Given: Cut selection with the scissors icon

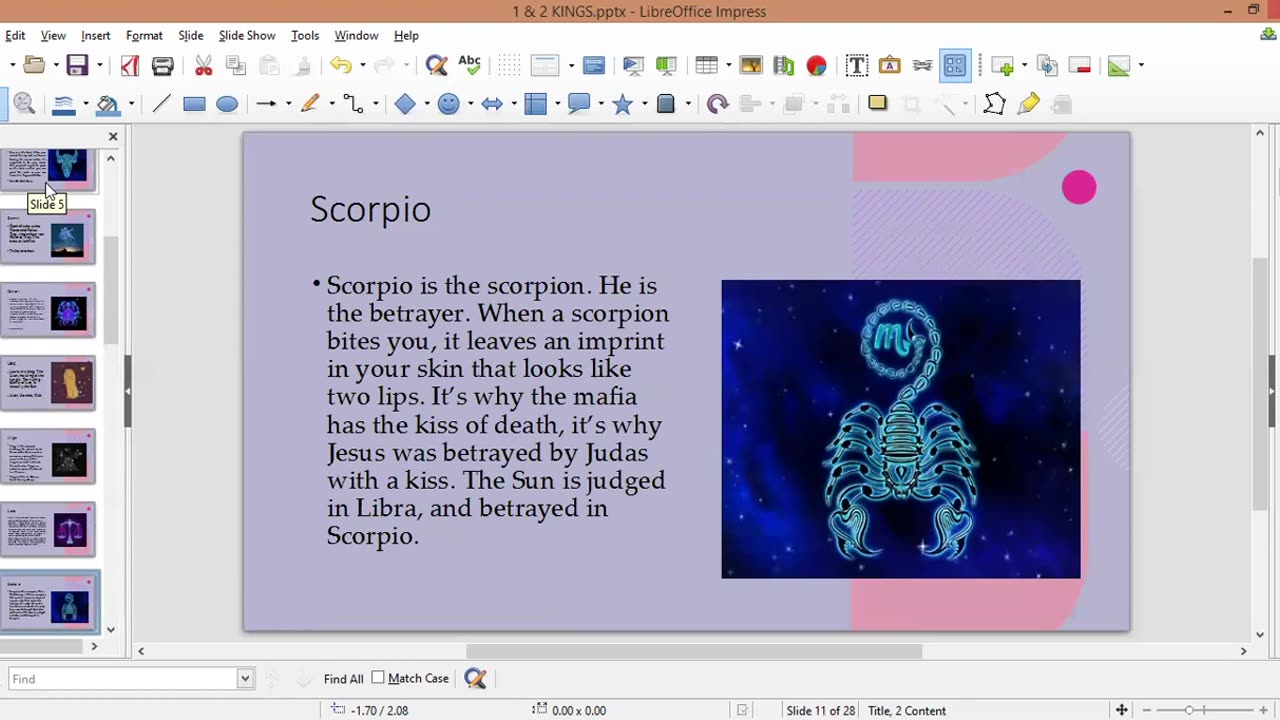Looking at the screenshot, I should tap(204, 66).
